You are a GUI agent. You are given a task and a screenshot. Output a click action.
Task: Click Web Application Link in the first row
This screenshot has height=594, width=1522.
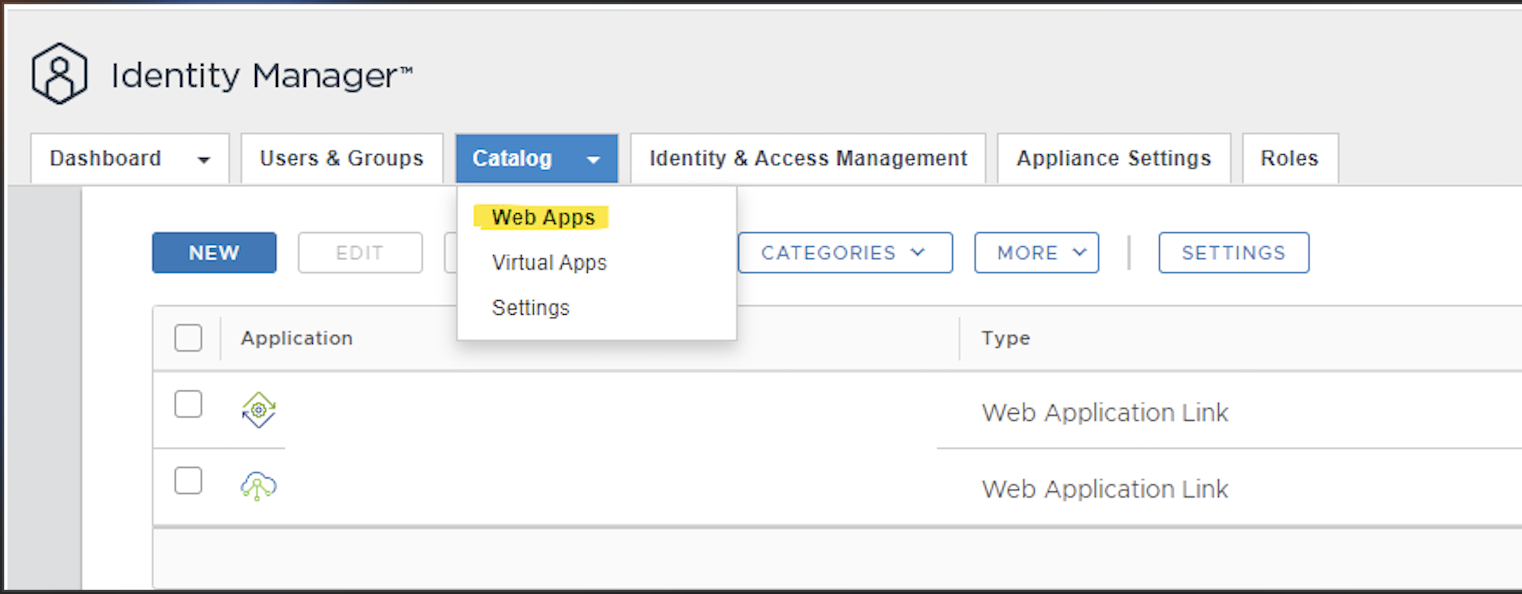pyautogui.click(x=1105, y=412)
